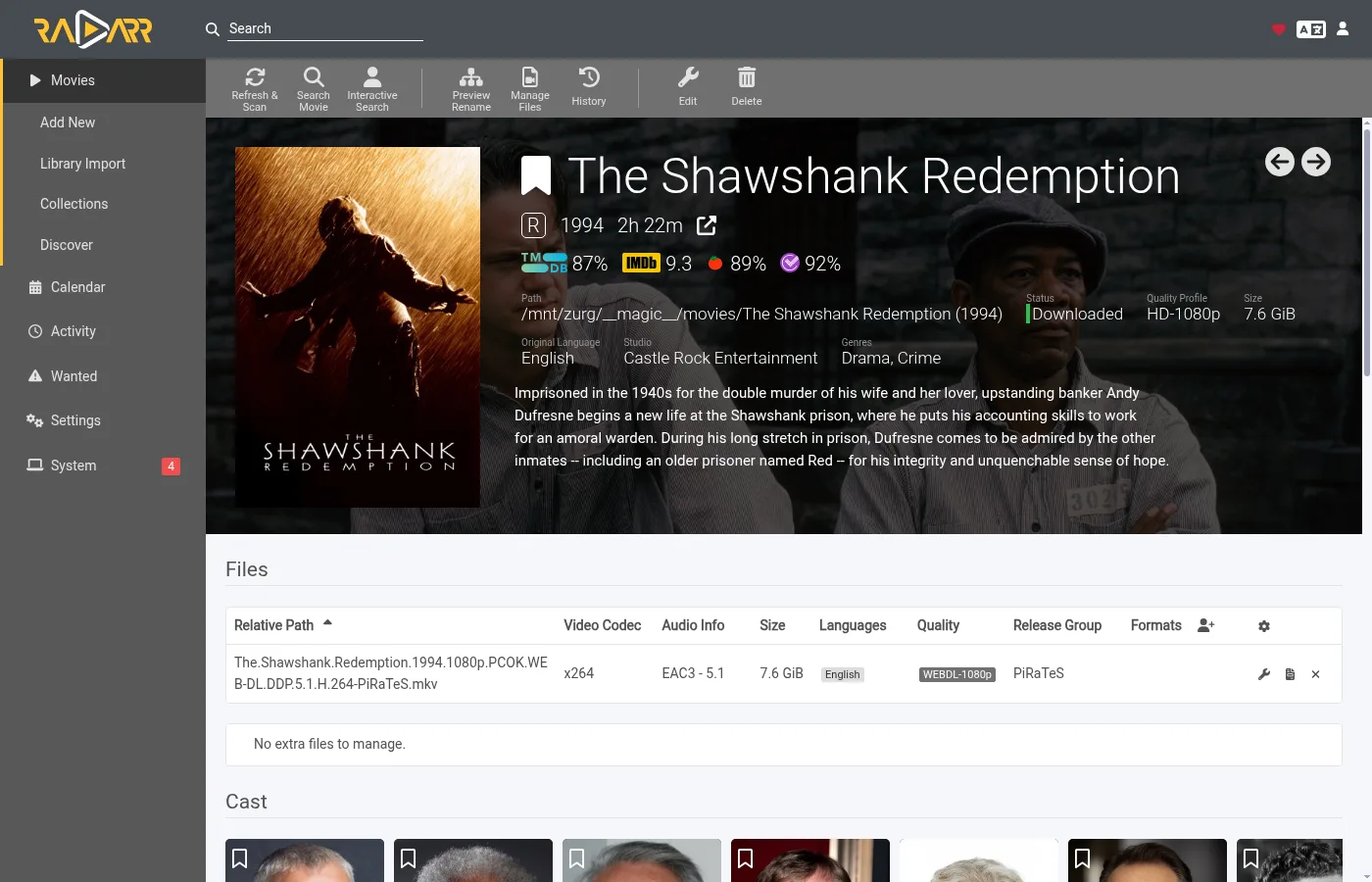
Task: Open Manage Files
Action: (x=530, y=88)
